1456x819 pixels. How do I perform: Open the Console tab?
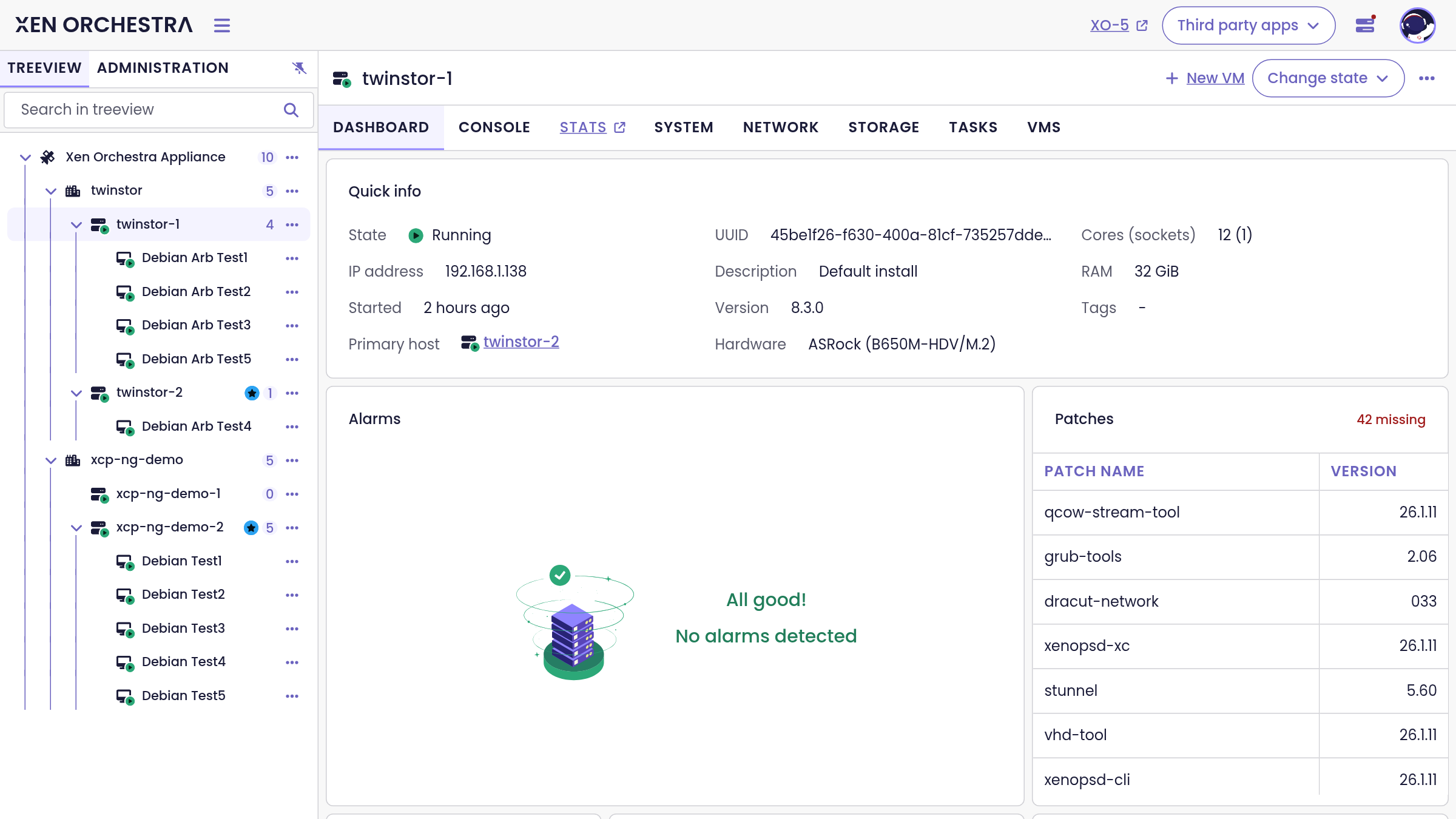pyautogui.click(x=494, y=127)
